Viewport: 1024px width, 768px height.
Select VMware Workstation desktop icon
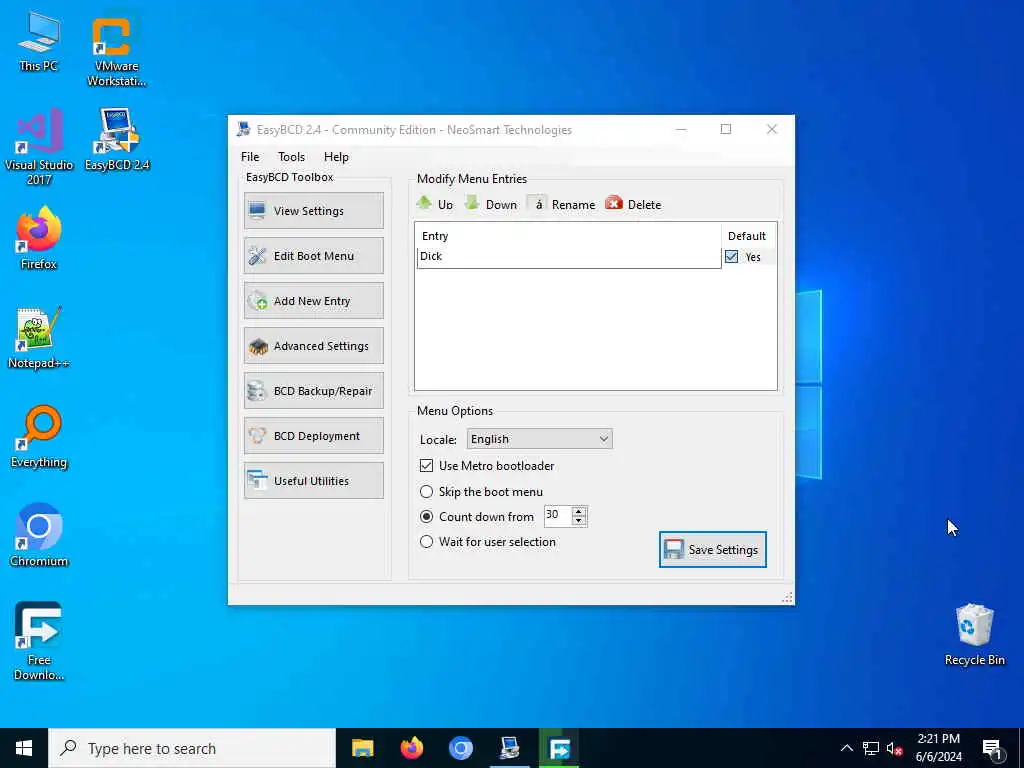[116, 49]
